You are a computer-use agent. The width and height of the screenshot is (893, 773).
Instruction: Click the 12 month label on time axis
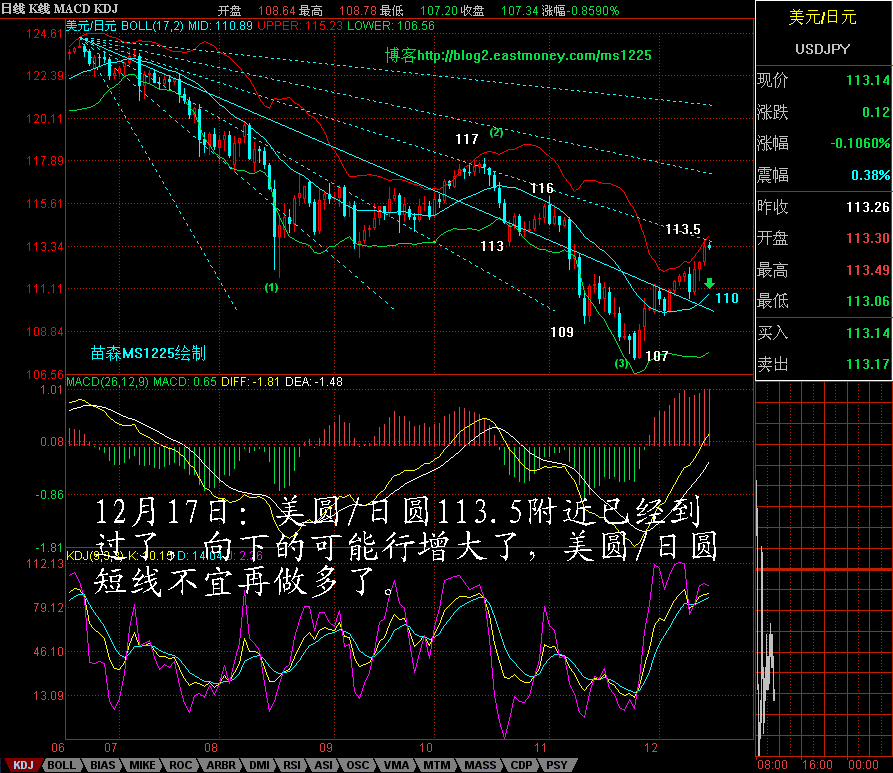pyautogui.click(x=651, y=747)
